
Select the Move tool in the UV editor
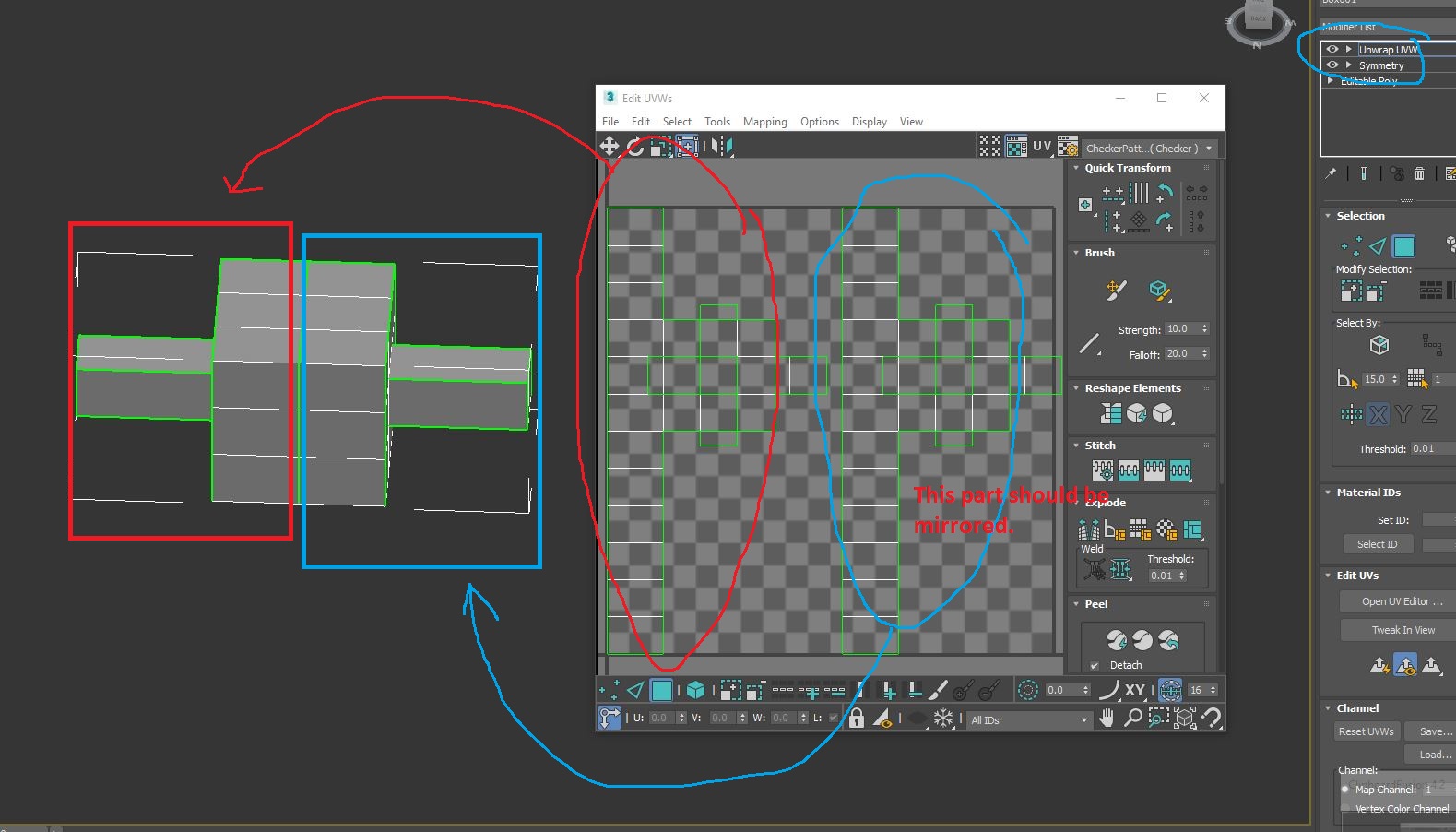coord(610,146)
